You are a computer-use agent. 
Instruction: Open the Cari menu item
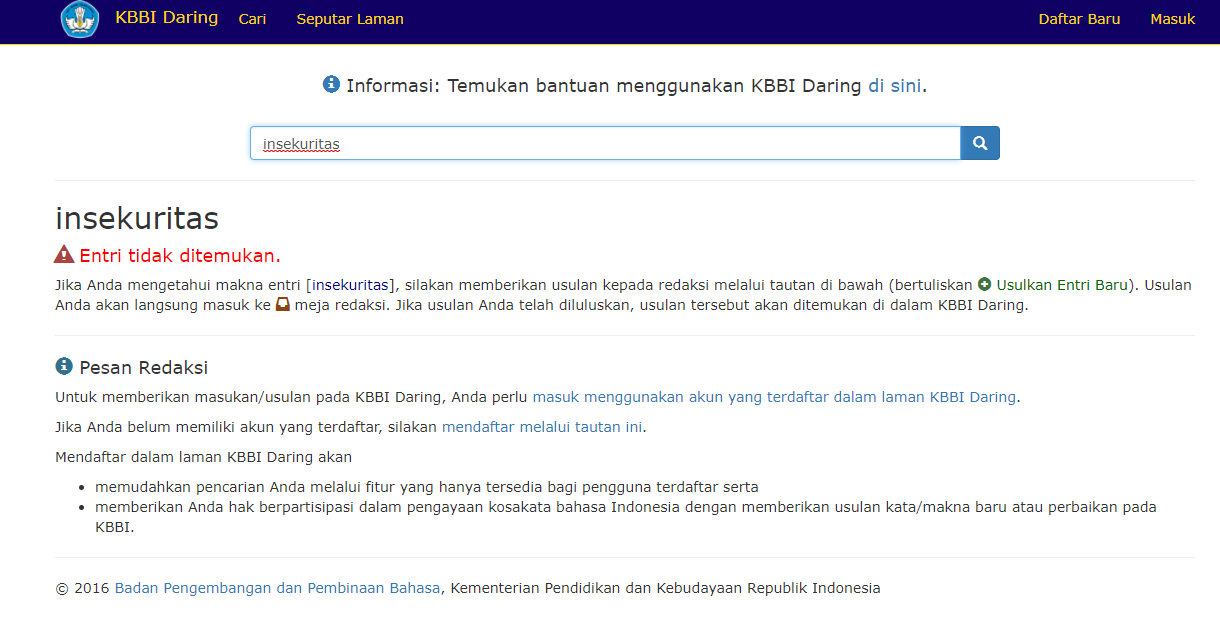252,19
